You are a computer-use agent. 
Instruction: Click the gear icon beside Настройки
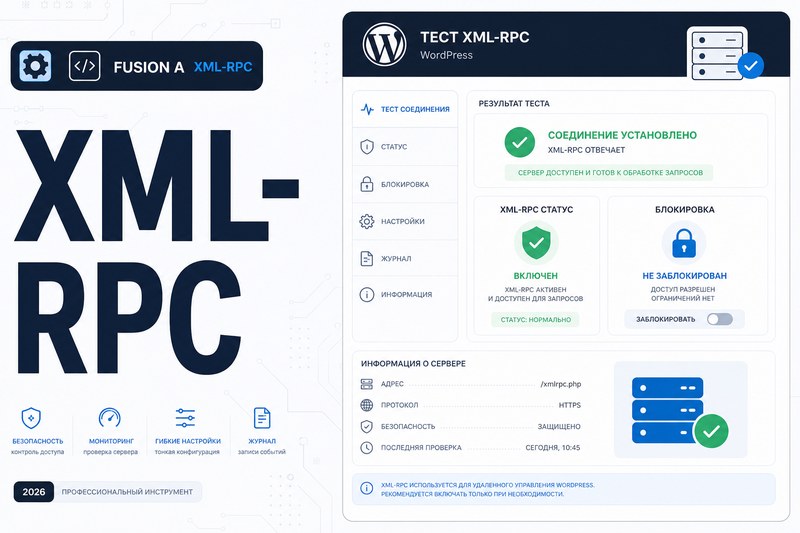pos(367,221)
